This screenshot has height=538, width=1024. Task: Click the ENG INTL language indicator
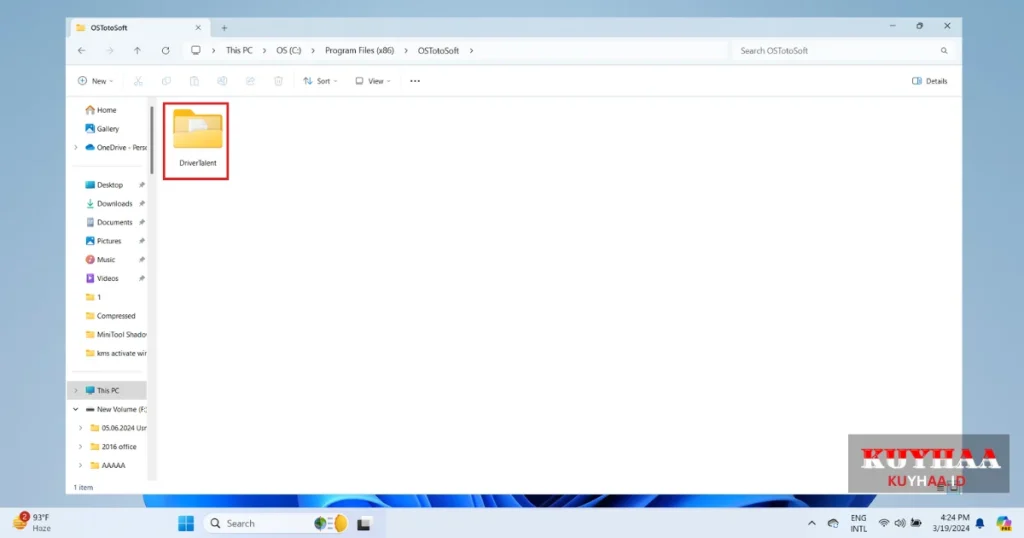point(859,523)
